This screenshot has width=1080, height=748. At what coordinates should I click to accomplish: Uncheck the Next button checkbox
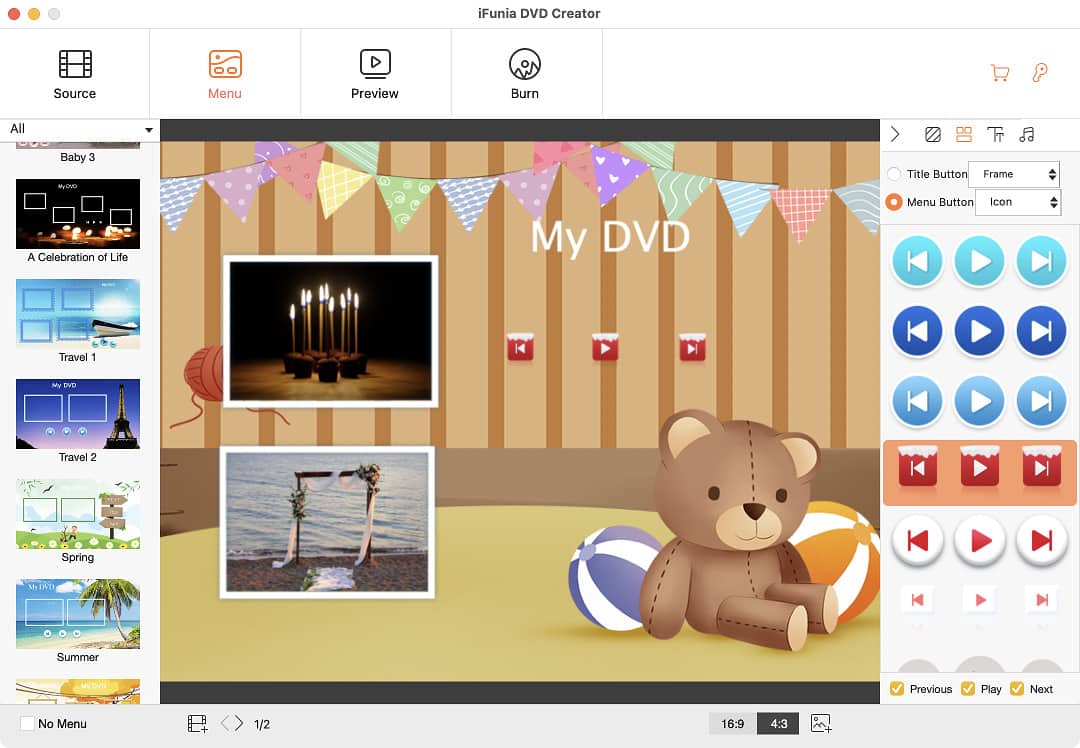(x=1017, y=688)
